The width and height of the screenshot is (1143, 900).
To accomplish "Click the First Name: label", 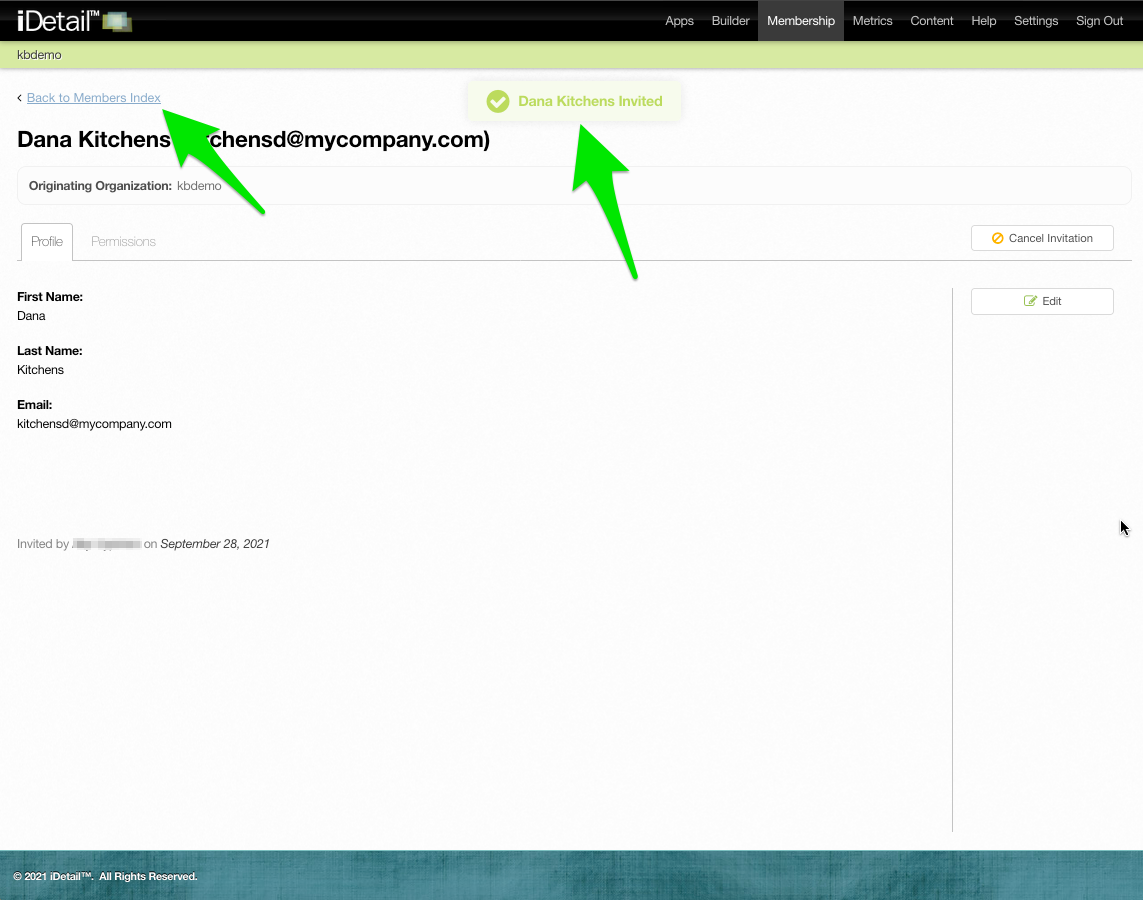I will (50, 297).
